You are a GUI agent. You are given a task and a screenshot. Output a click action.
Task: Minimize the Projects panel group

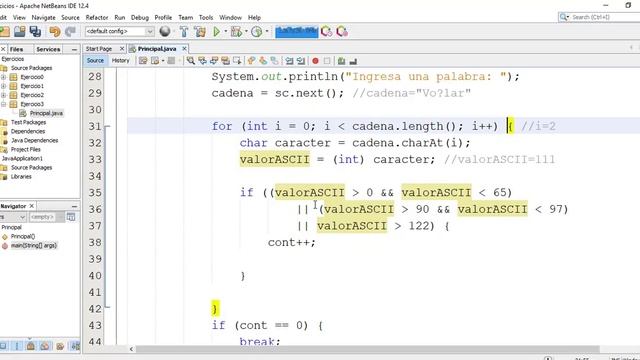(x=74, y=49)
